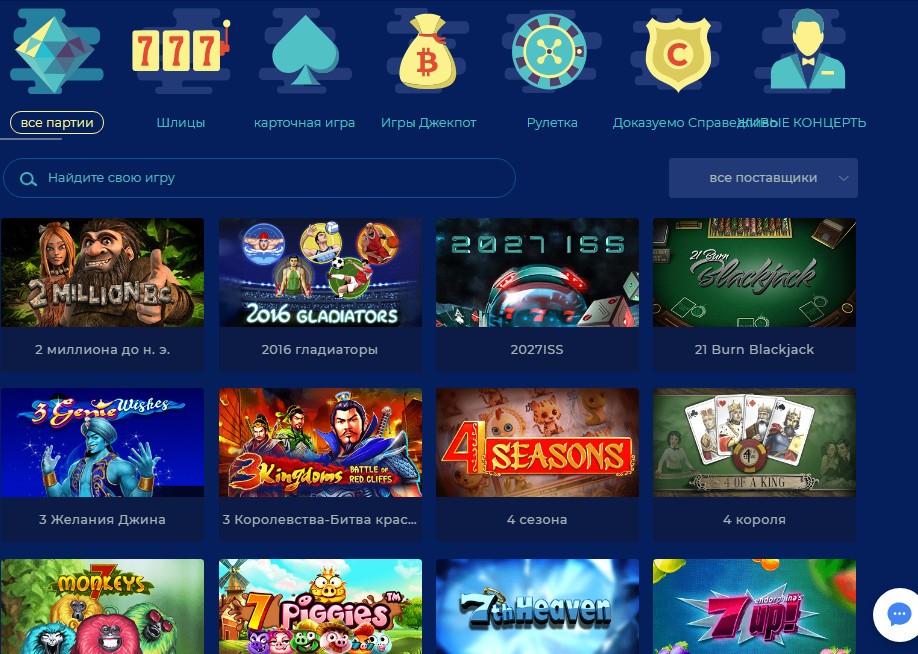Switch to the 'все партии' tab
The image size is (918, 654).
57,123
